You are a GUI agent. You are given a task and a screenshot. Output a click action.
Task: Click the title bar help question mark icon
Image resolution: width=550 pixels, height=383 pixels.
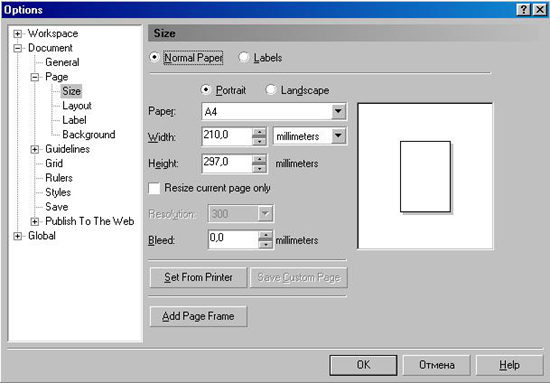click(523, 9)
